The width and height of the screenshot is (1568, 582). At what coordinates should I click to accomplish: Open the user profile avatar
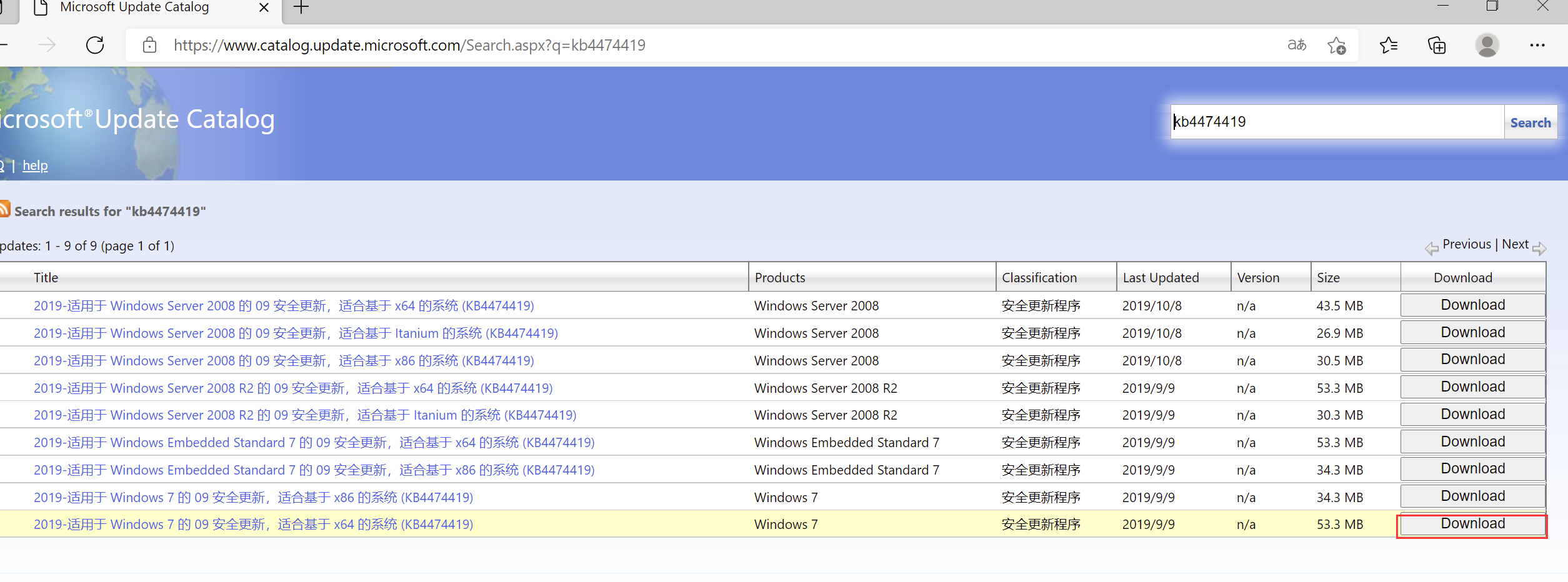click(1487, 45)
